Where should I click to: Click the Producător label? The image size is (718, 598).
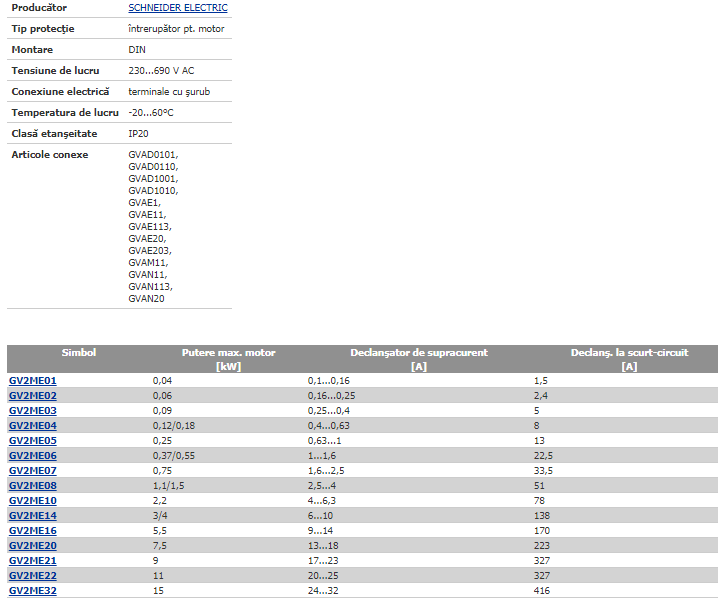(x=39, y=8)
